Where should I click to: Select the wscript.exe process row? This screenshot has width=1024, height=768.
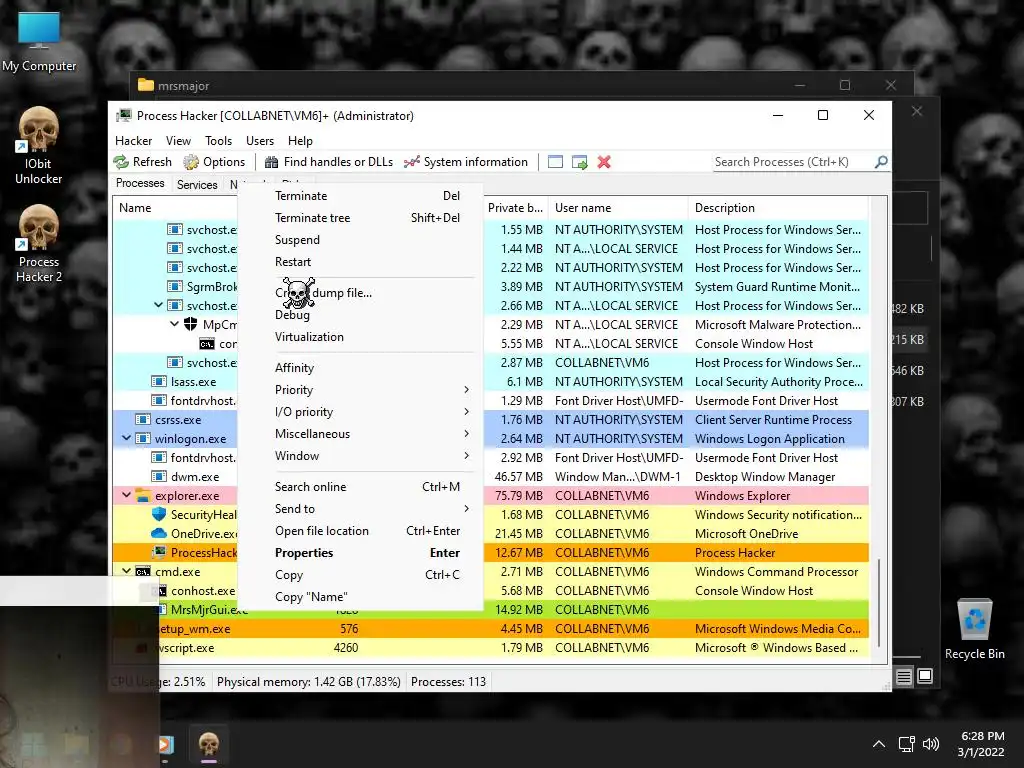(x=490, y=648)
